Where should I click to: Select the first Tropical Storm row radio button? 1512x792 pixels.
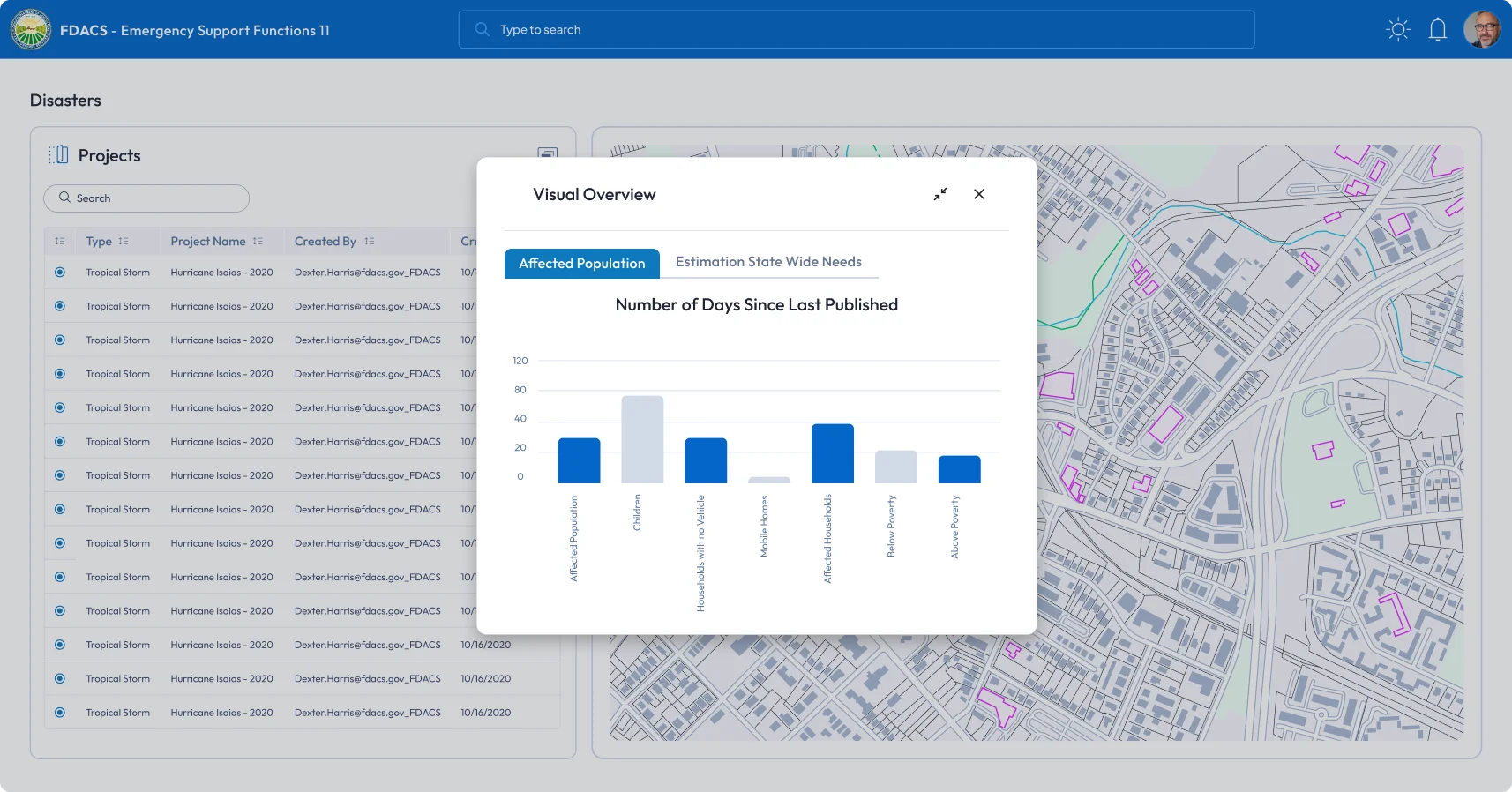(x=60, y=273)
